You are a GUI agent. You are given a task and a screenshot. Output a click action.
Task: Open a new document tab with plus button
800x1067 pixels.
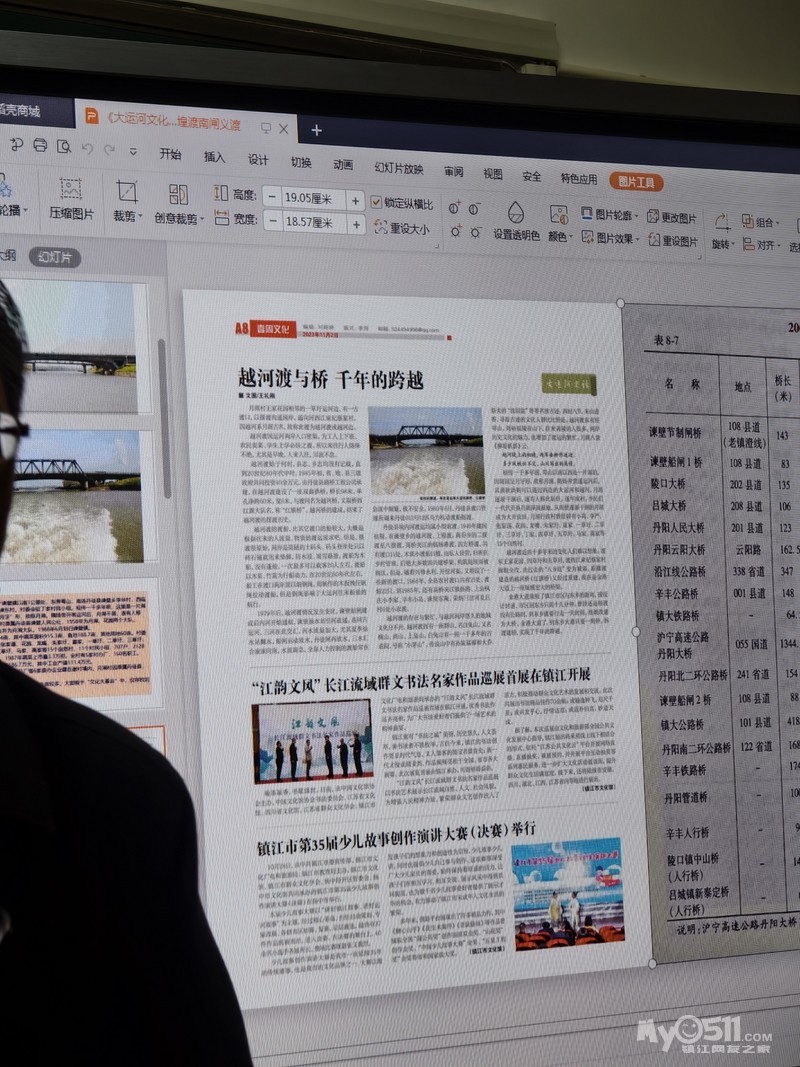(x=316, y=130)
